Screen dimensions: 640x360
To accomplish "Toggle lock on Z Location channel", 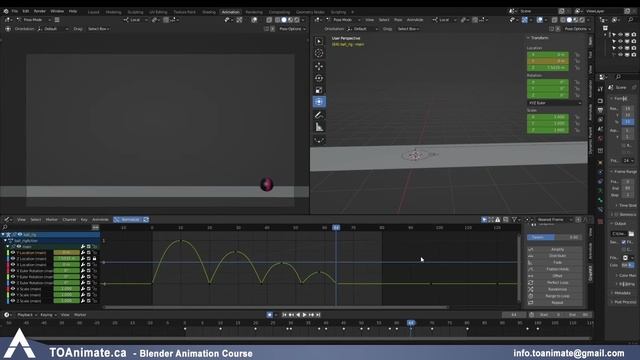I will [95, 258].
